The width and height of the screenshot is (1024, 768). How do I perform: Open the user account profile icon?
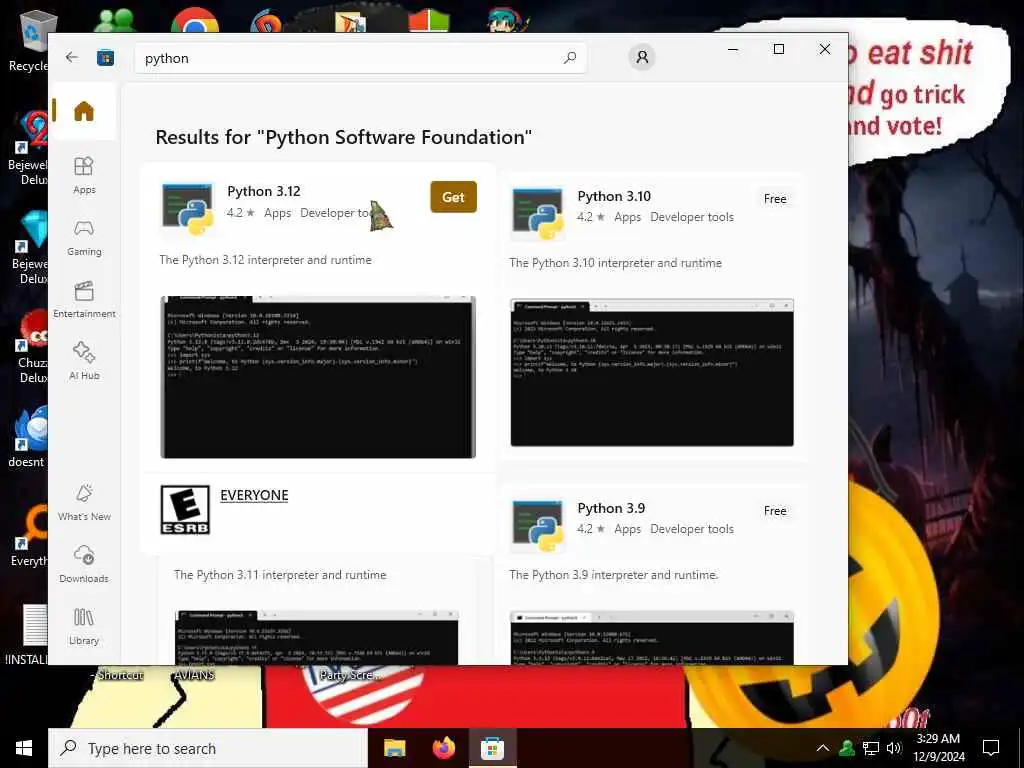pyautogui.click(x=642, y=57)
